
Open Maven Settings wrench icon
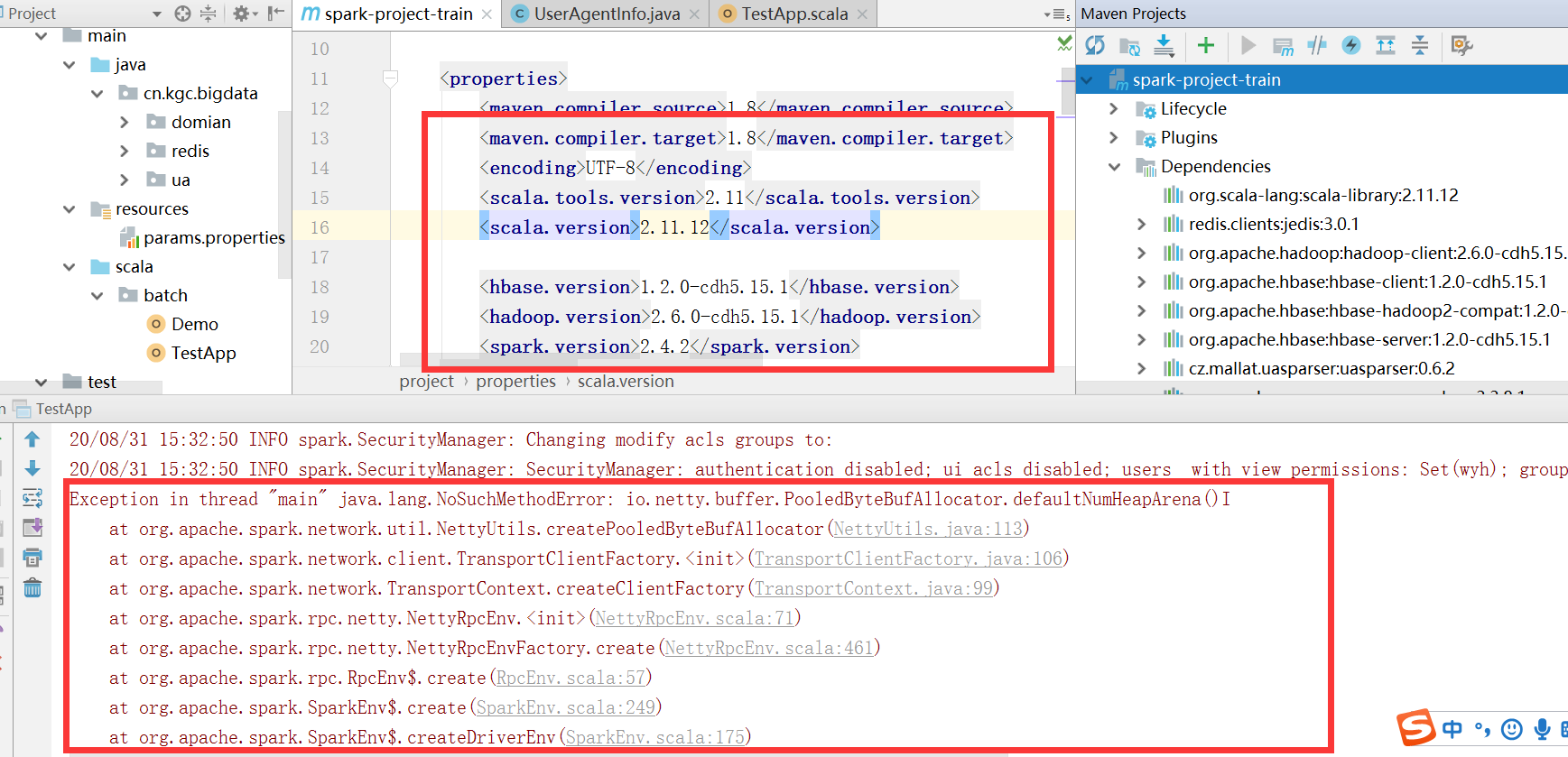1462,45
